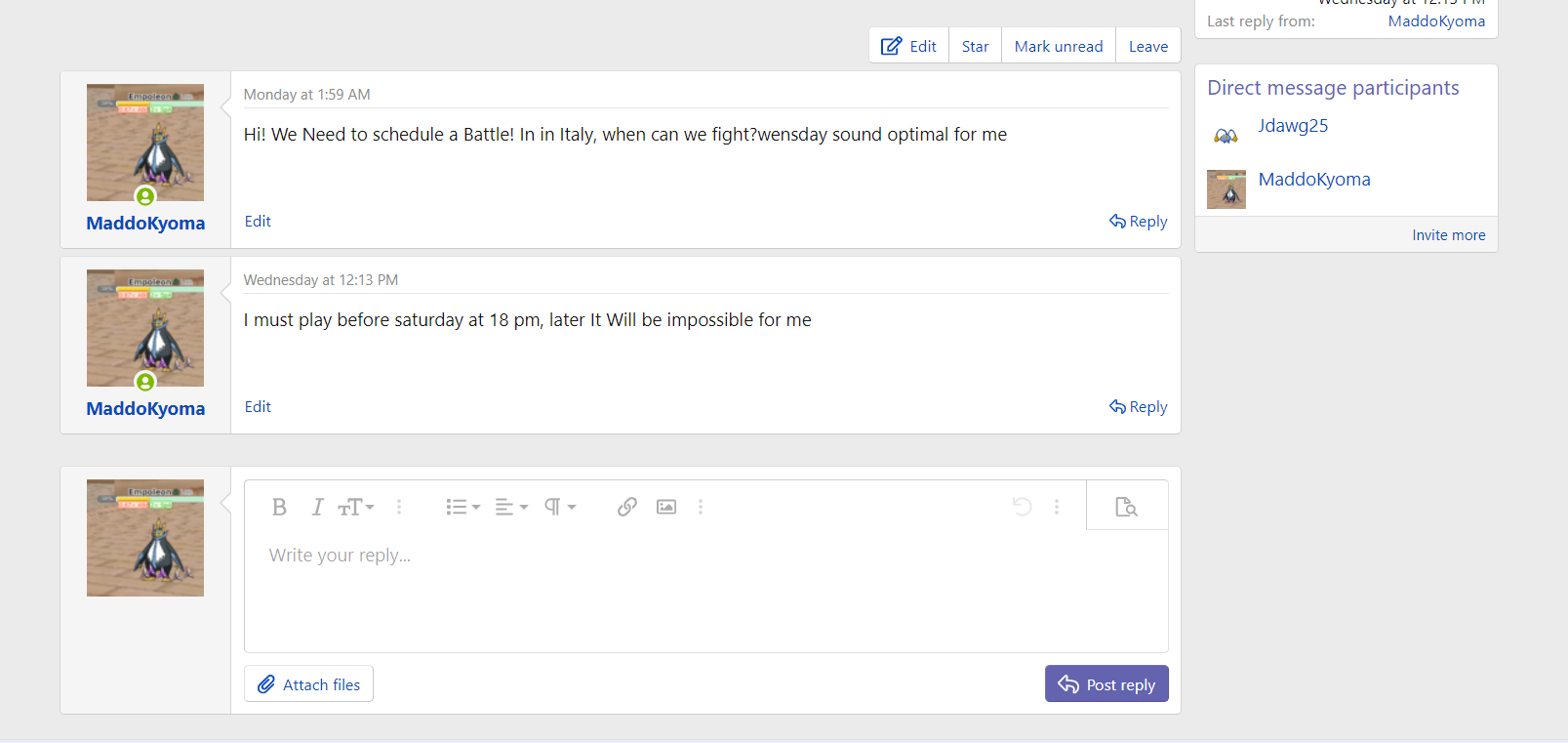Leave the direct message conversation
Image resolution: width=1568 pixels, height=743 pixels.
pyautogui.click(x=1147, y=46)
